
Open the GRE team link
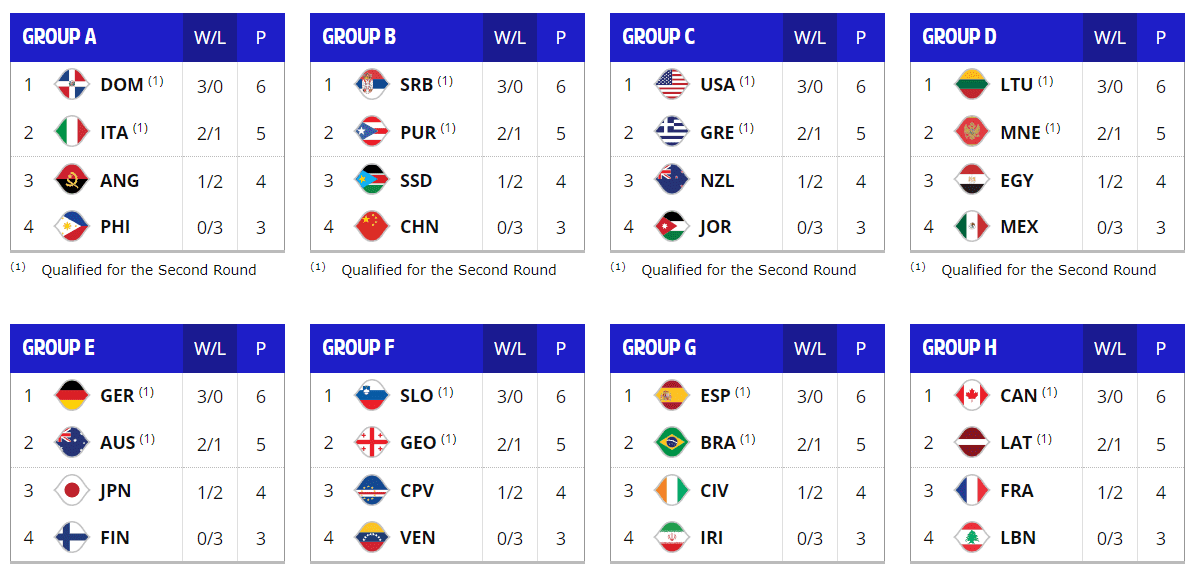[x=718, y=133]
